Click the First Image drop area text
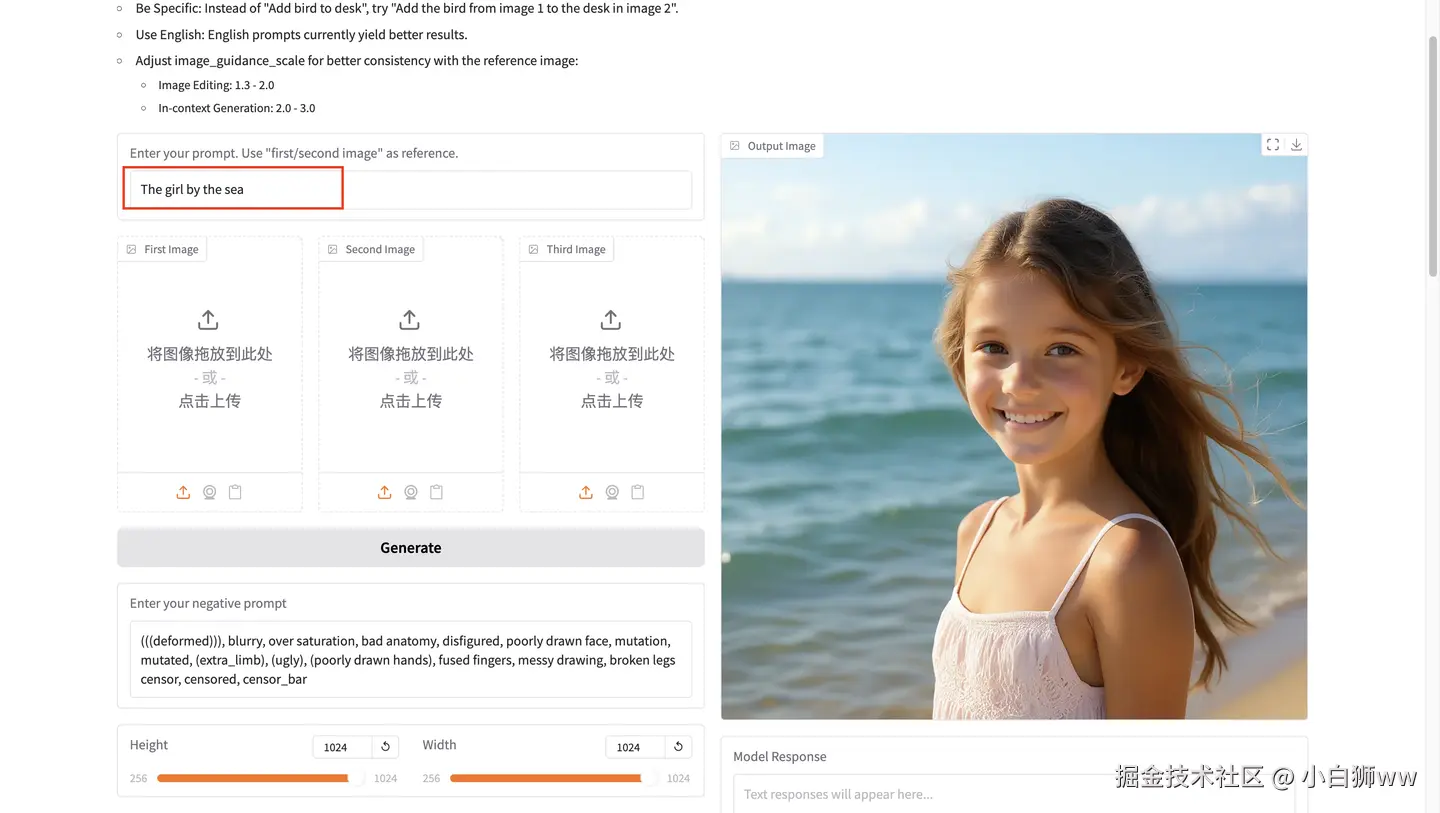This screenshot has width=1440, height=813. 210,377
